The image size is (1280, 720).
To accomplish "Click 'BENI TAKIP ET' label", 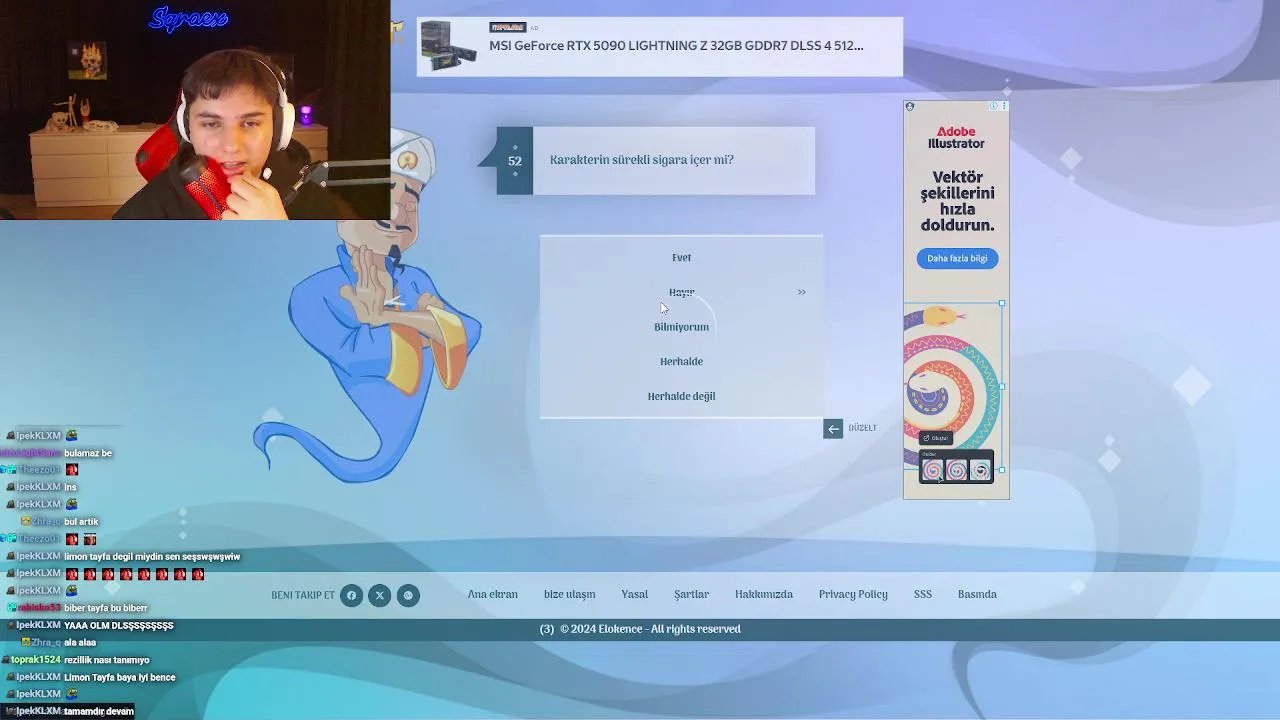I will [303, 595].
